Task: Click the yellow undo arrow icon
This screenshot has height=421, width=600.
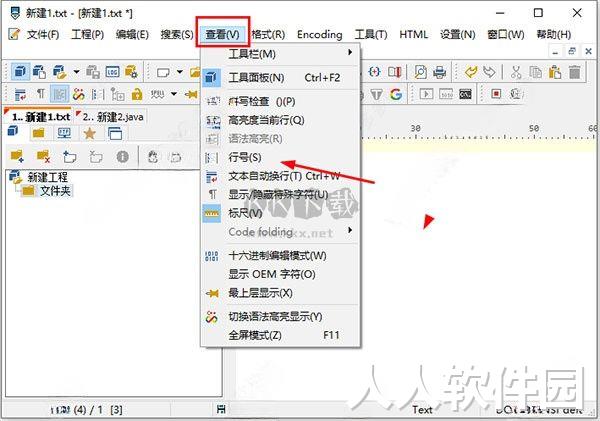Action: (470, 72)
